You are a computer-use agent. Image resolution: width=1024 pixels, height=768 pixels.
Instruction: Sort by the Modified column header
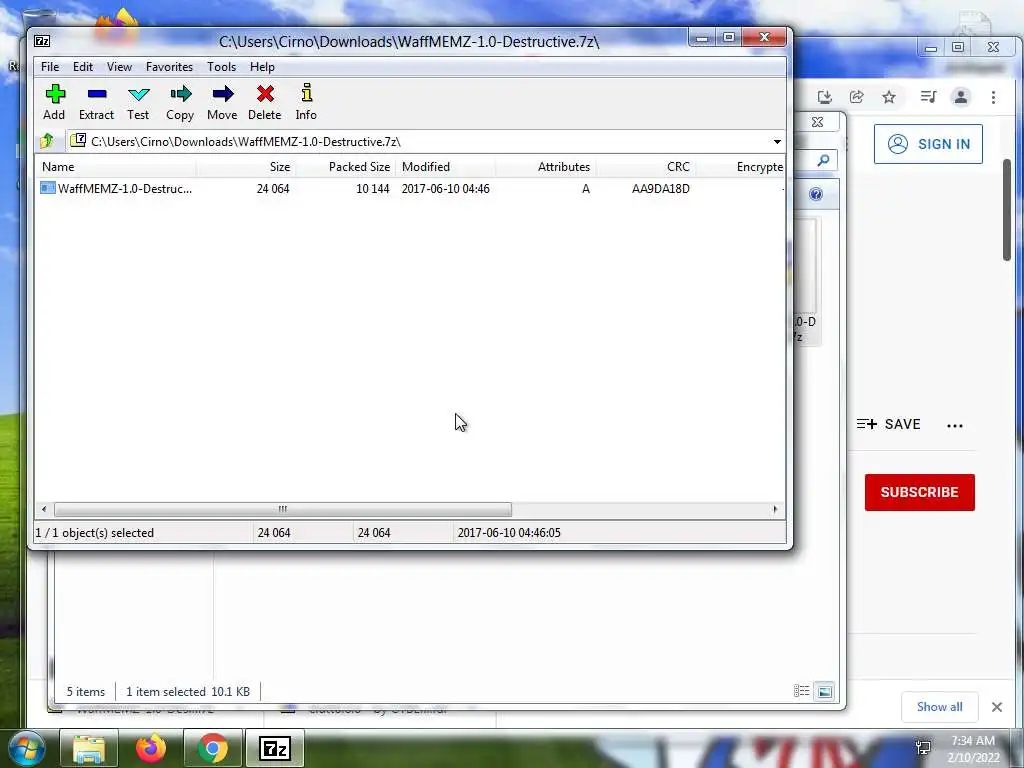[x=445, y=167]
